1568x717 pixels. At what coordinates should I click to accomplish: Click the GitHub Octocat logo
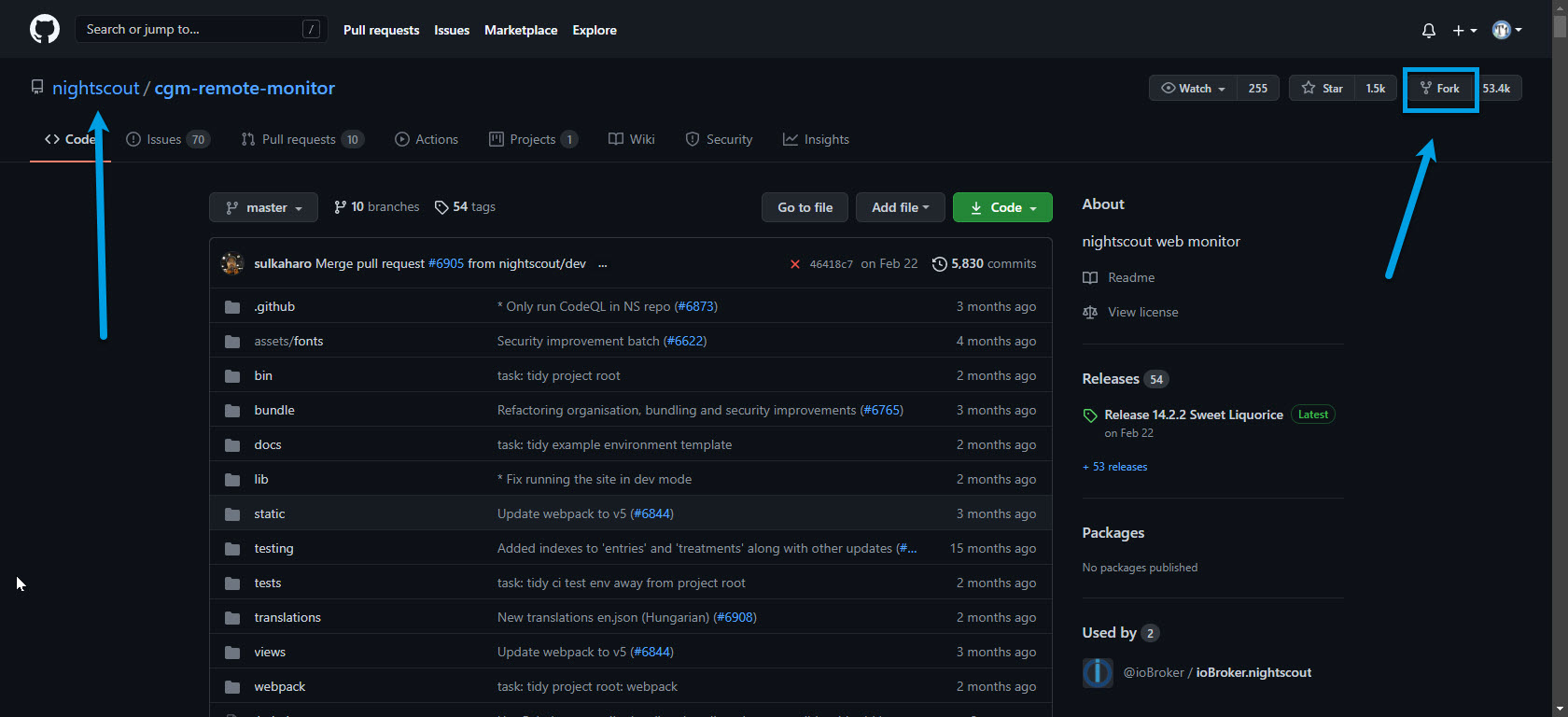click(44, 30)
